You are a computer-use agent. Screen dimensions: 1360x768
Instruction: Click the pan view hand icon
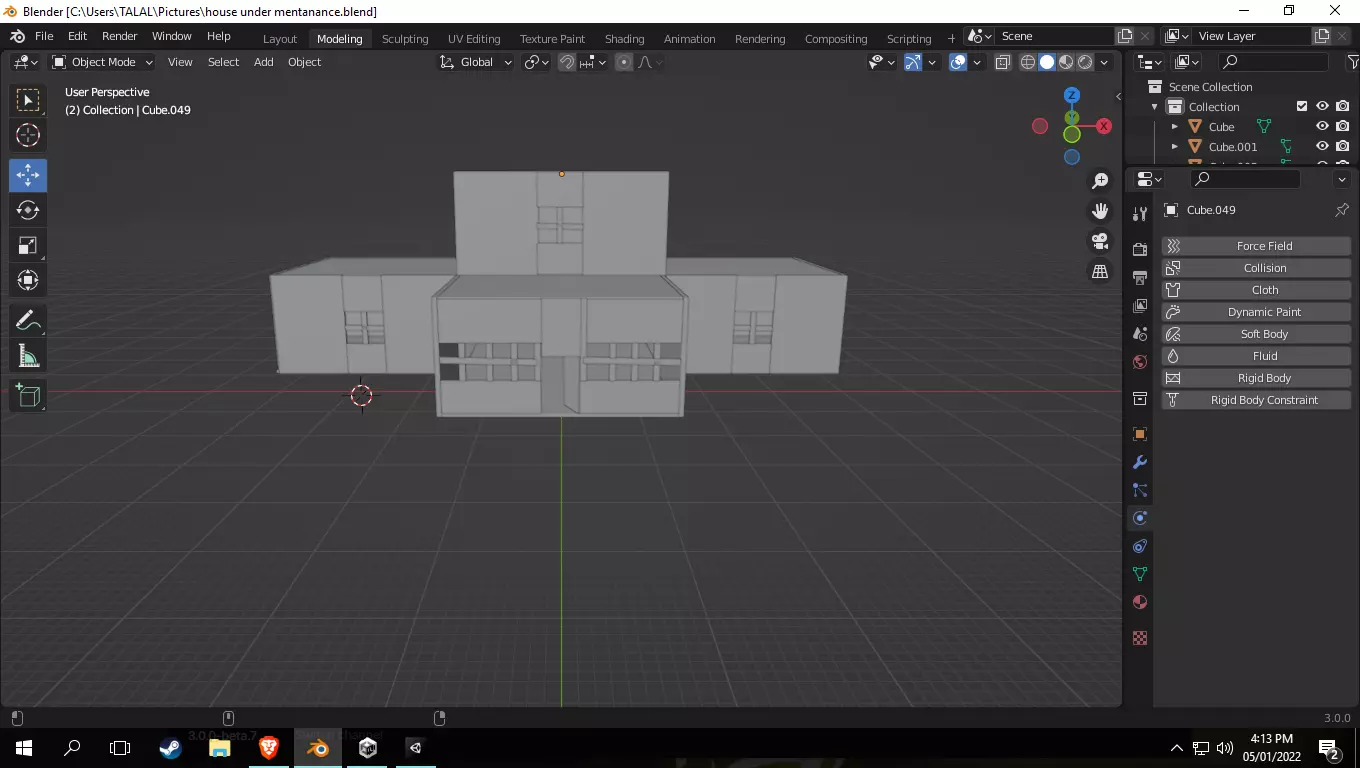(1100, 211)
